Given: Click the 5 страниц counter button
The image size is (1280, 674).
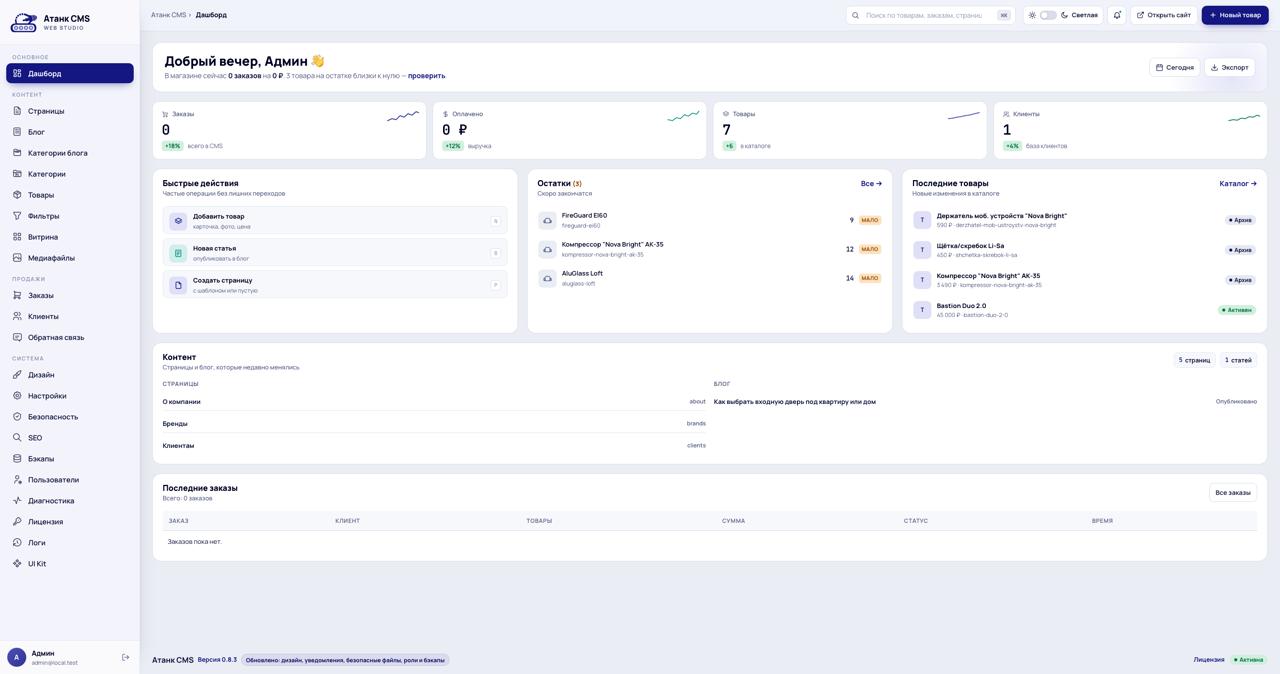Looking at the screenshot, I should 1194,360.
